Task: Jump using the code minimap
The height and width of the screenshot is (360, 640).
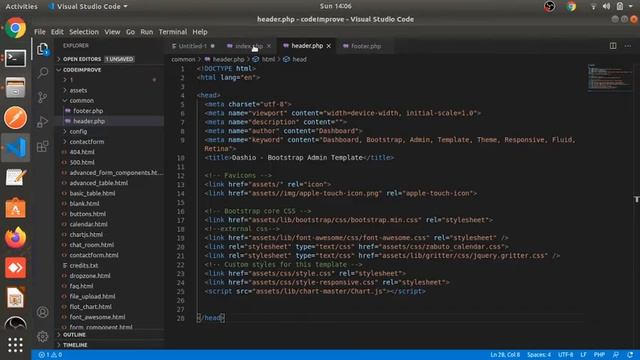Action: coord(609,78)
